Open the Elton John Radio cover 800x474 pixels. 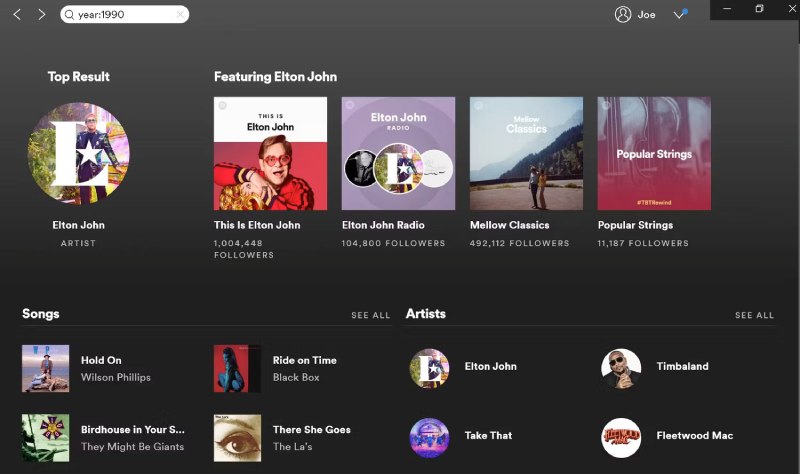pyautogui.click(x=398, y=153)
